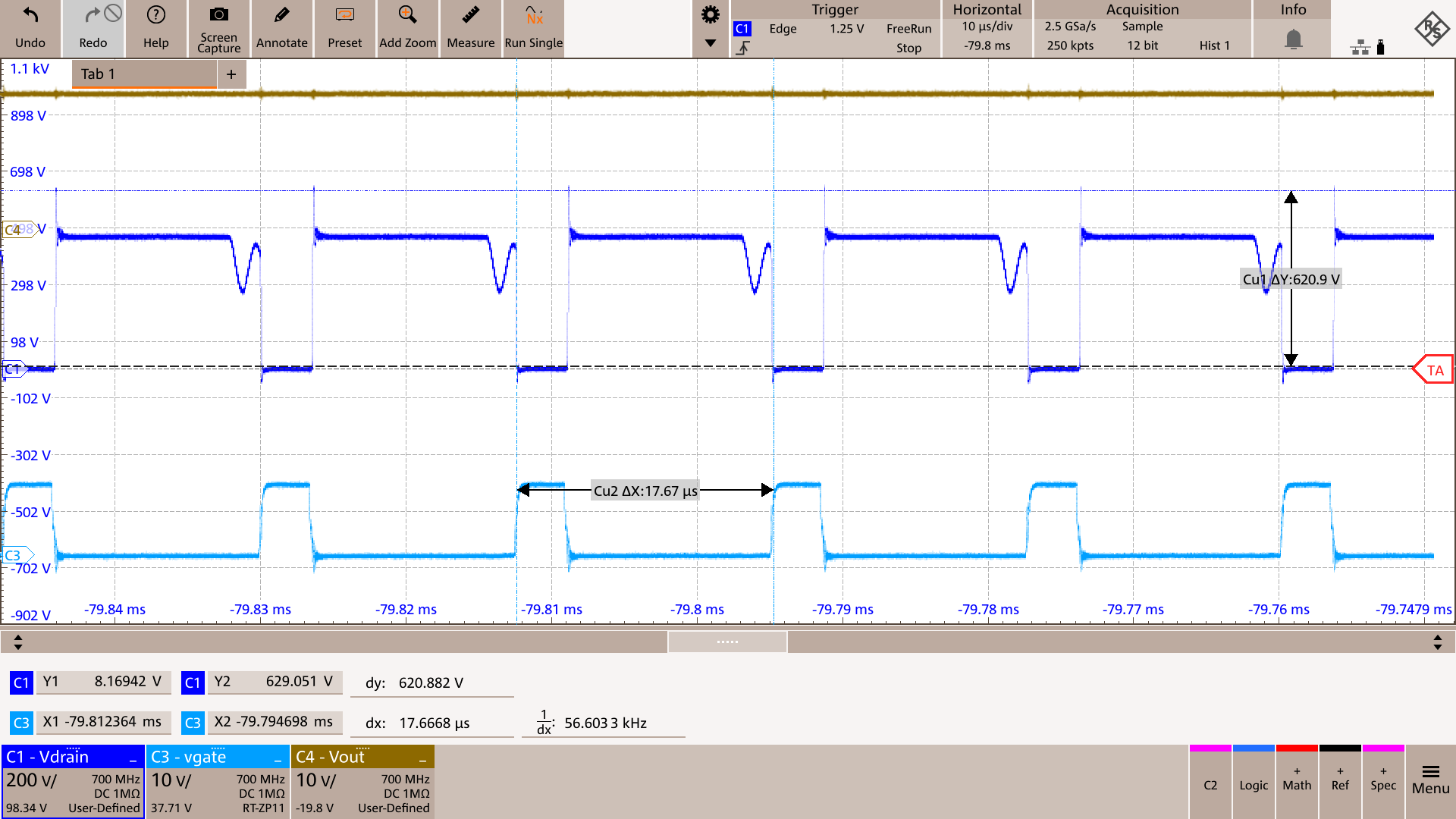Take a Screen Capture

click(x=218, y=27)
